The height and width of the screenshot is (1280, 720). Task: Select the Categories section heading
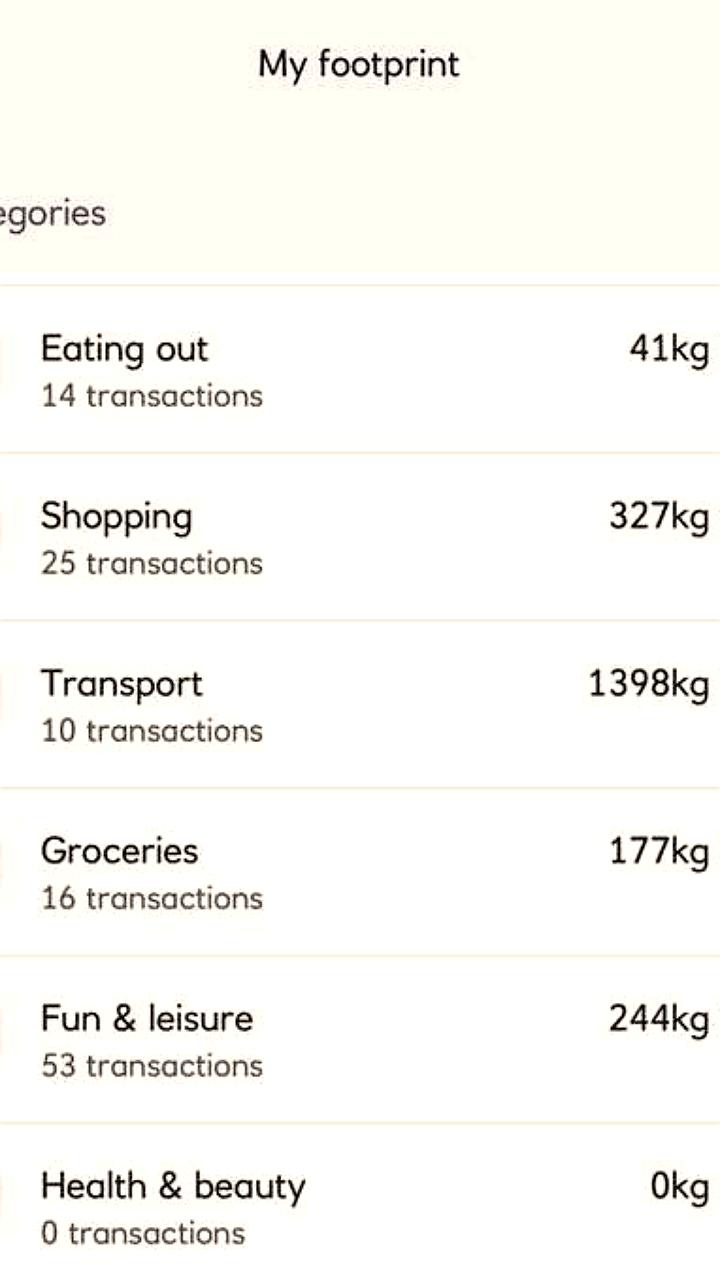[x=52, y=214]
